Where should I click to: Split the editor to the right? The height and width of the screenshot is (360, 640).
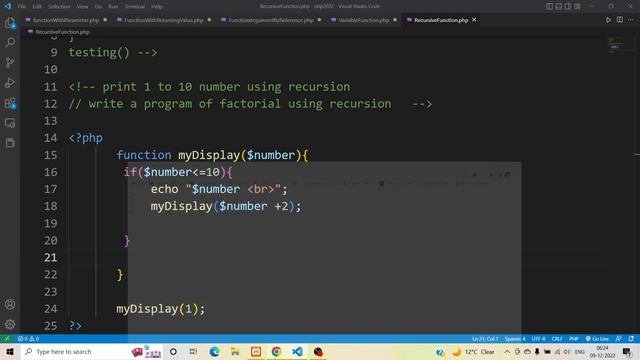tap(620, 20)
